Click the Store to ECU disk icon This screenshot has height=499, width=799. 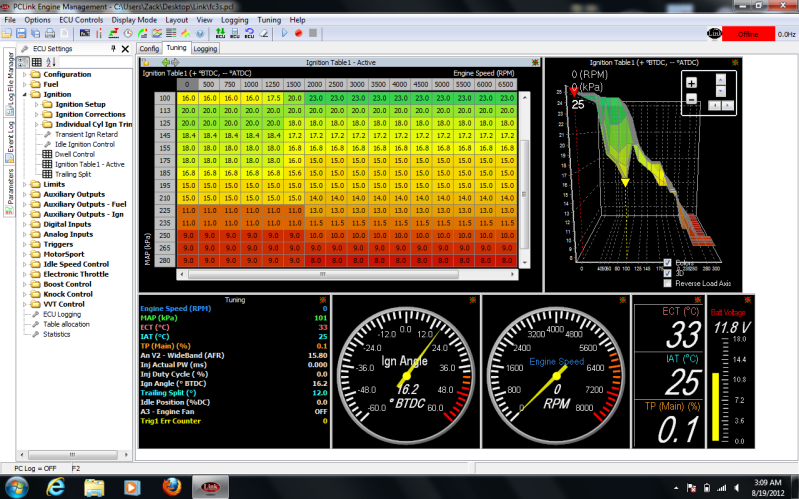click(235, 34)
